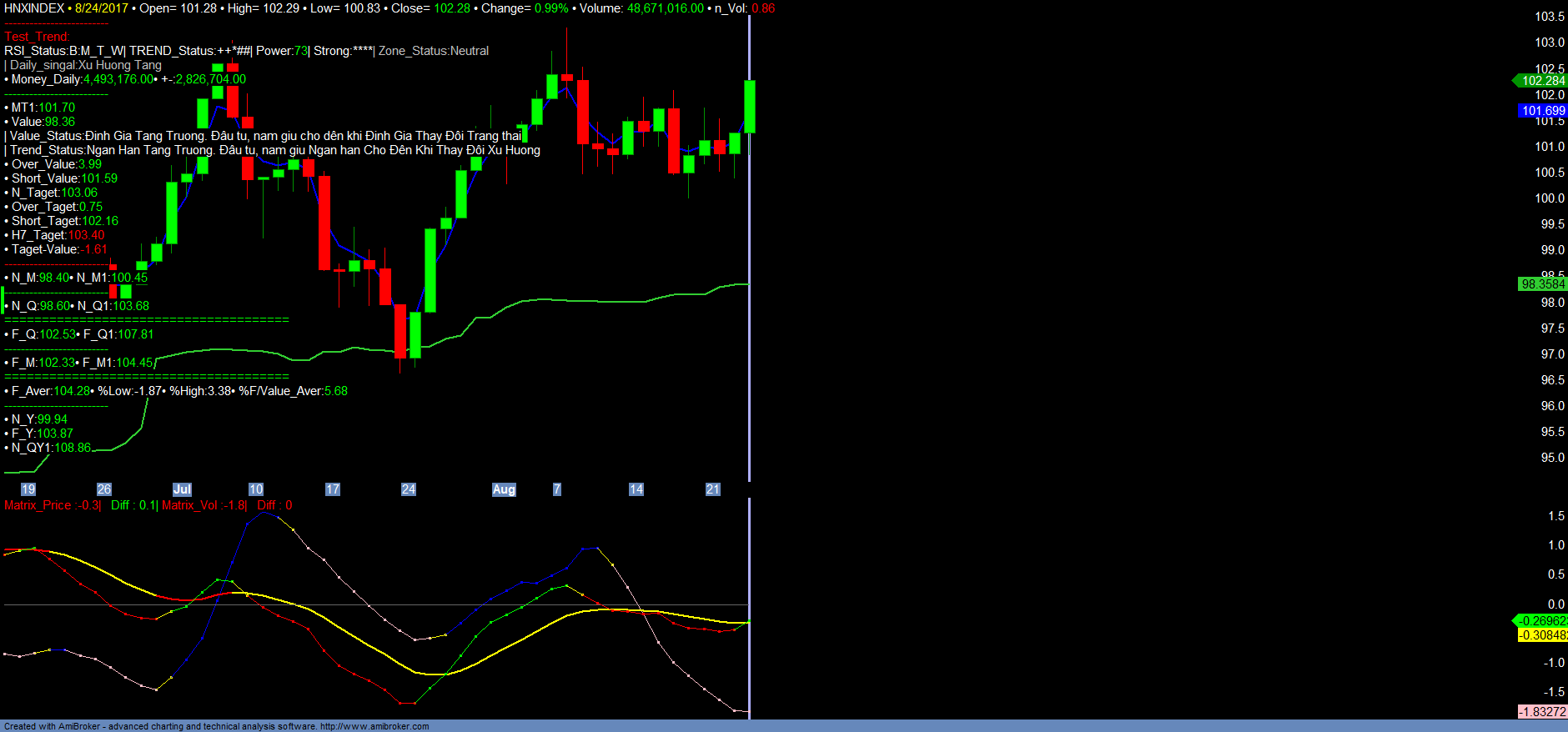Click the pink -1.83272 indicator tag

(1542, 712)
